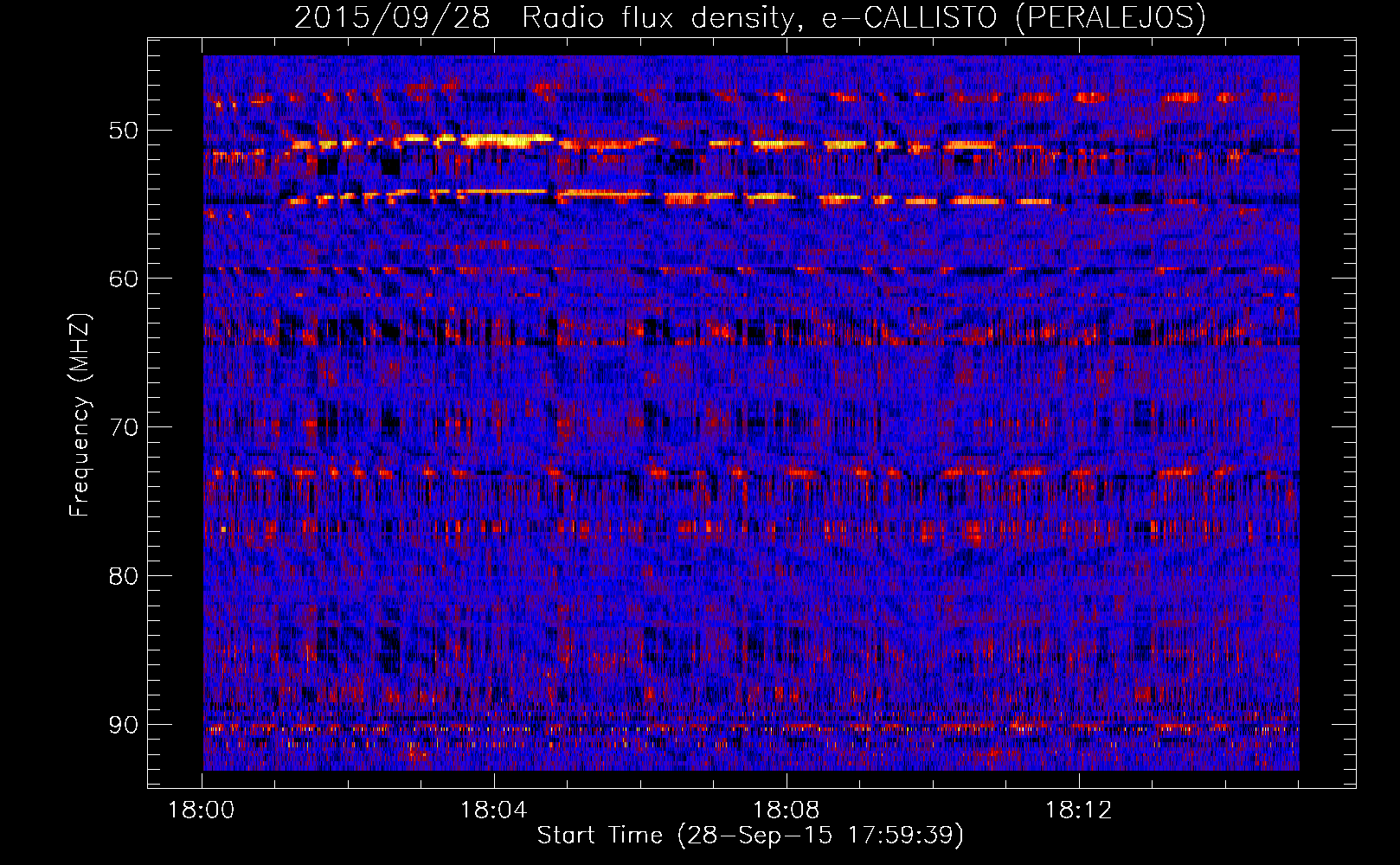
Task: Click the 60 frequency tick label
Action: (124, 279)
